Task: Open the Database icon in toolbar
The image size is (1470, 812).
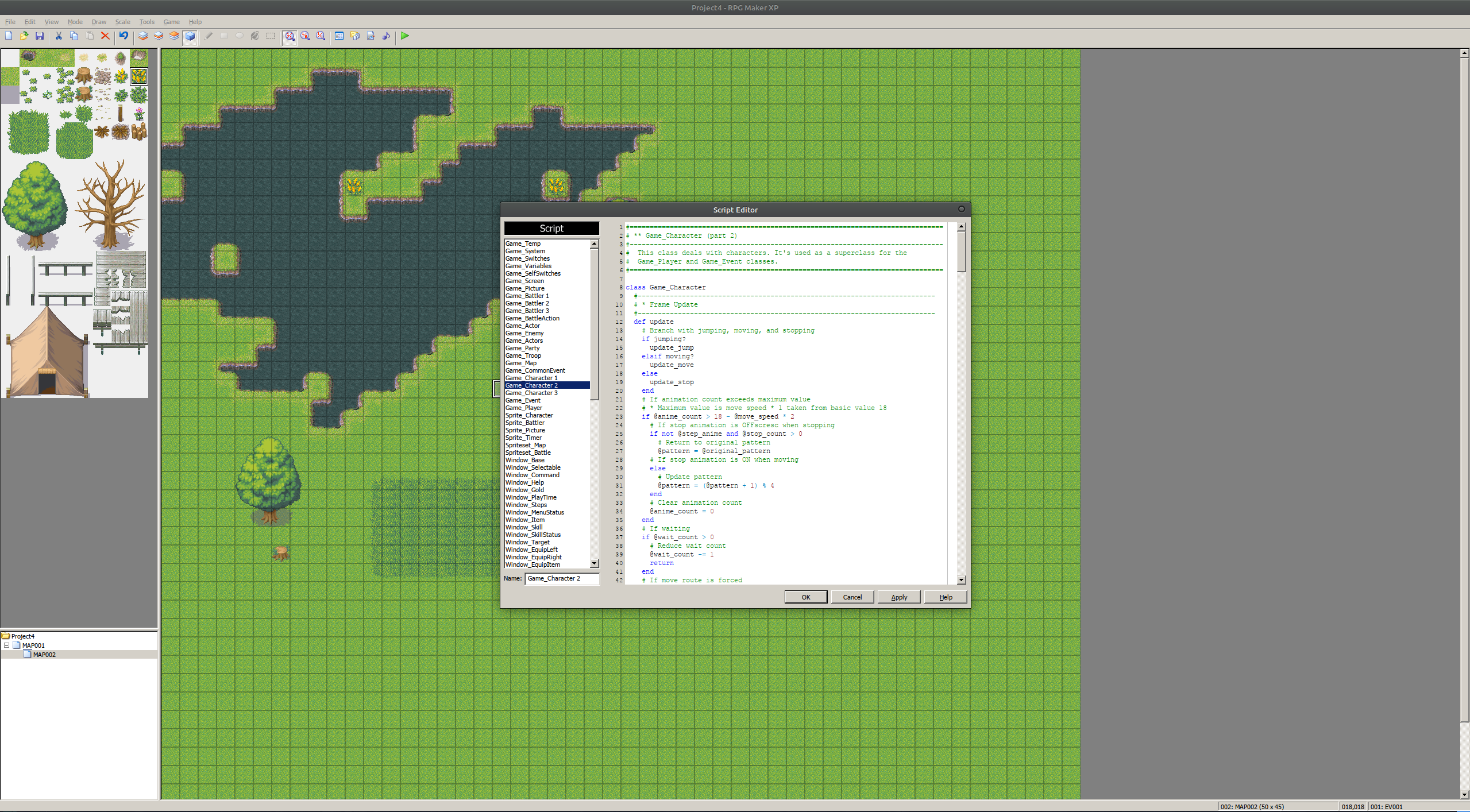Action: click(x=339, y=36)
